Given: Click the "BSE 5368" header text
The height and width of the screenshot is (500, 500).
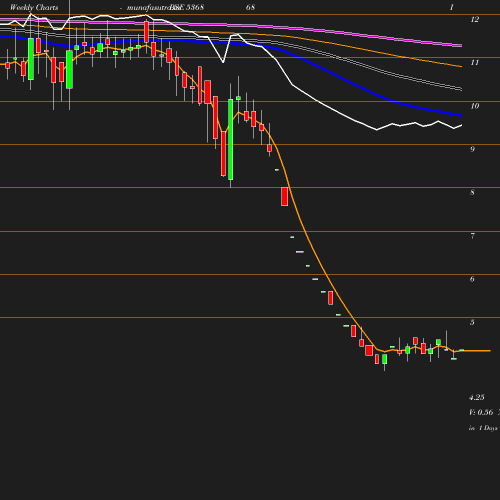Looking at the screenshot, I should (x=187, y=7).
